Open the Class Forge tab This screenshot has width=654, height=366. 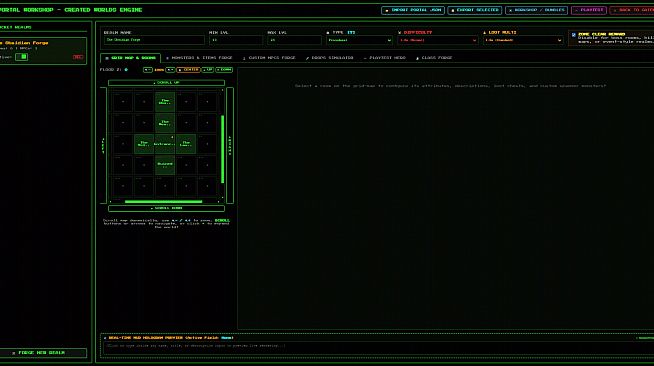pyautogui.click(x=434, y=58)
